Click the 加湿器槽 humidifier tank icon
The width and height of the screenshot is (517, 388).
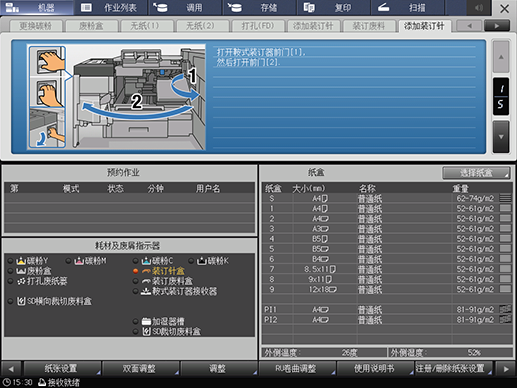coord(146,322)
